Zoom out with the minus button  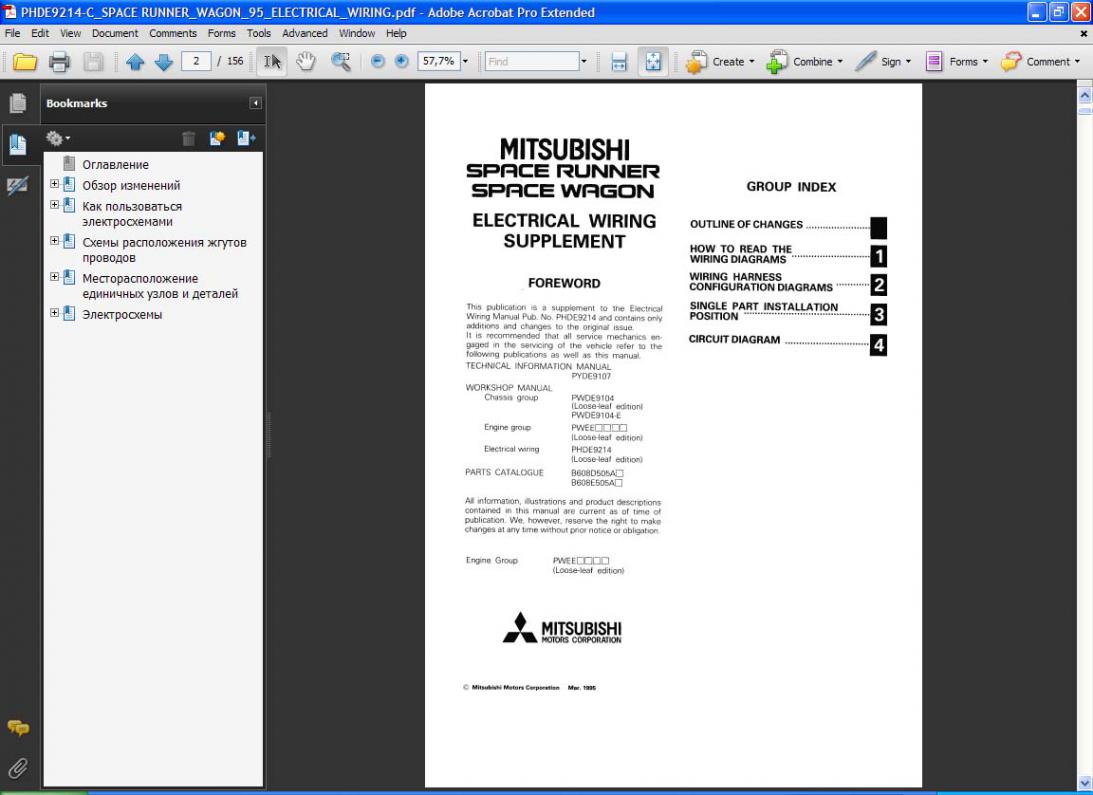(378, 61)
